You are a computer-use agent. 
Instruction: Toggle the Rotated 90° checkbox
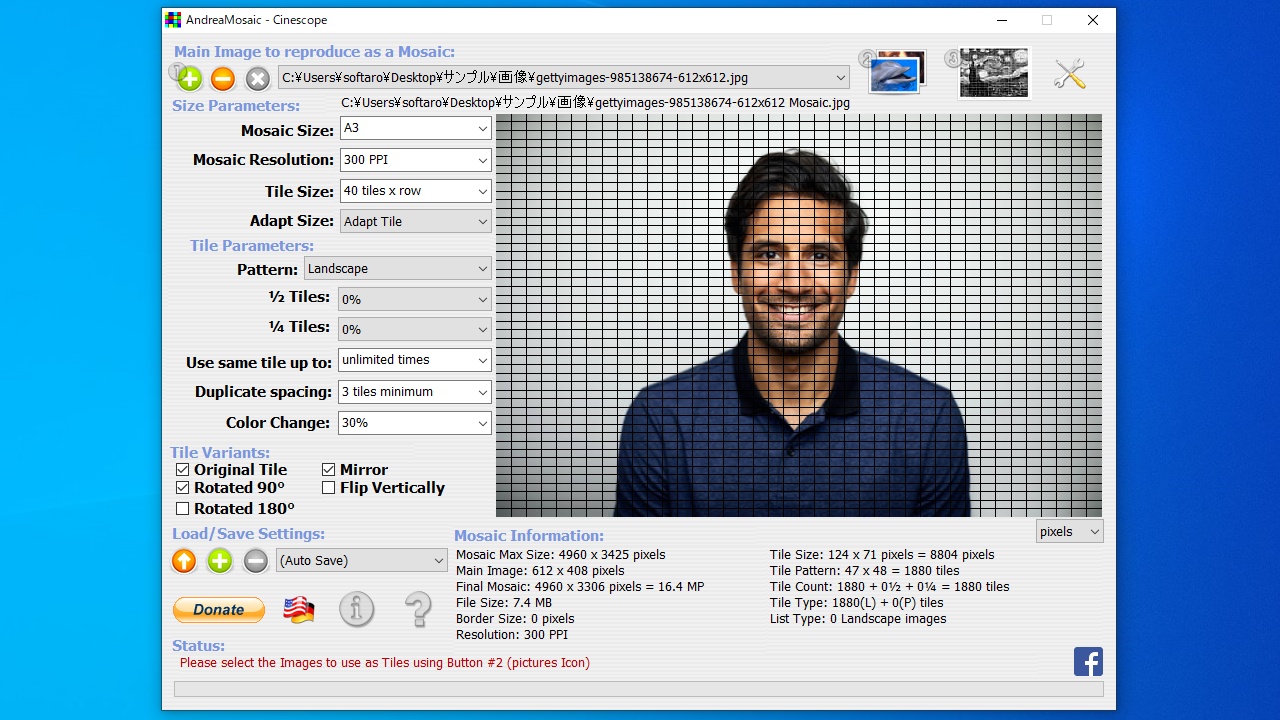tap(182, 488)
